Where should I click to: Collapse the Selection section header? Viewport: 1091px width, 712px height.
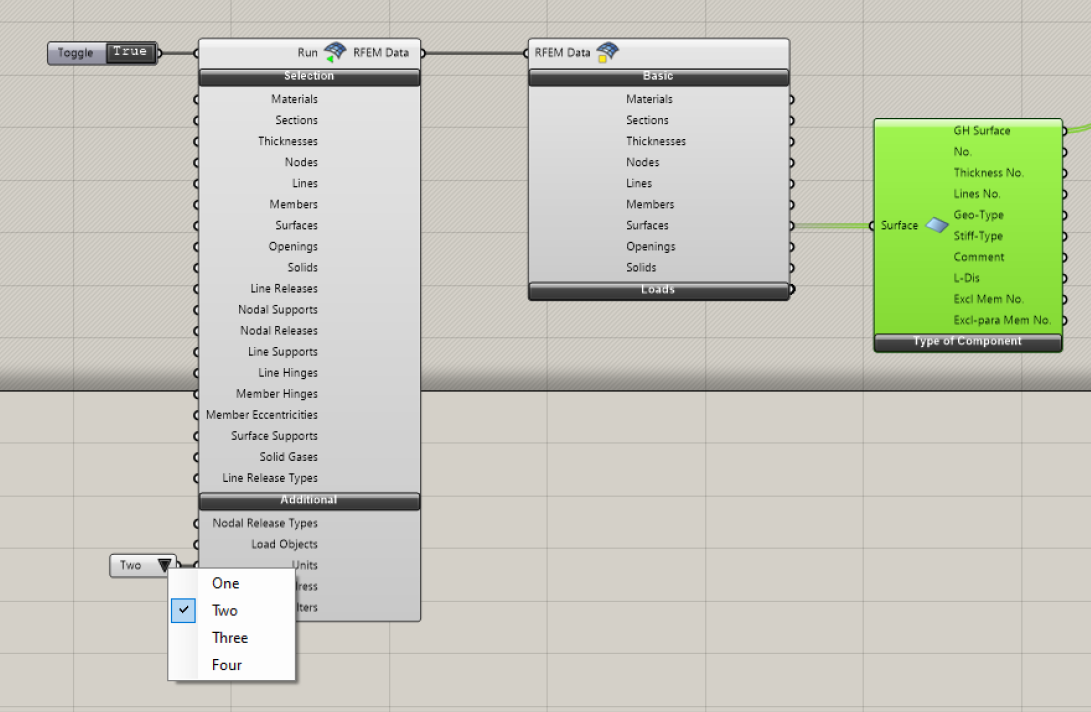coord(309,77)
